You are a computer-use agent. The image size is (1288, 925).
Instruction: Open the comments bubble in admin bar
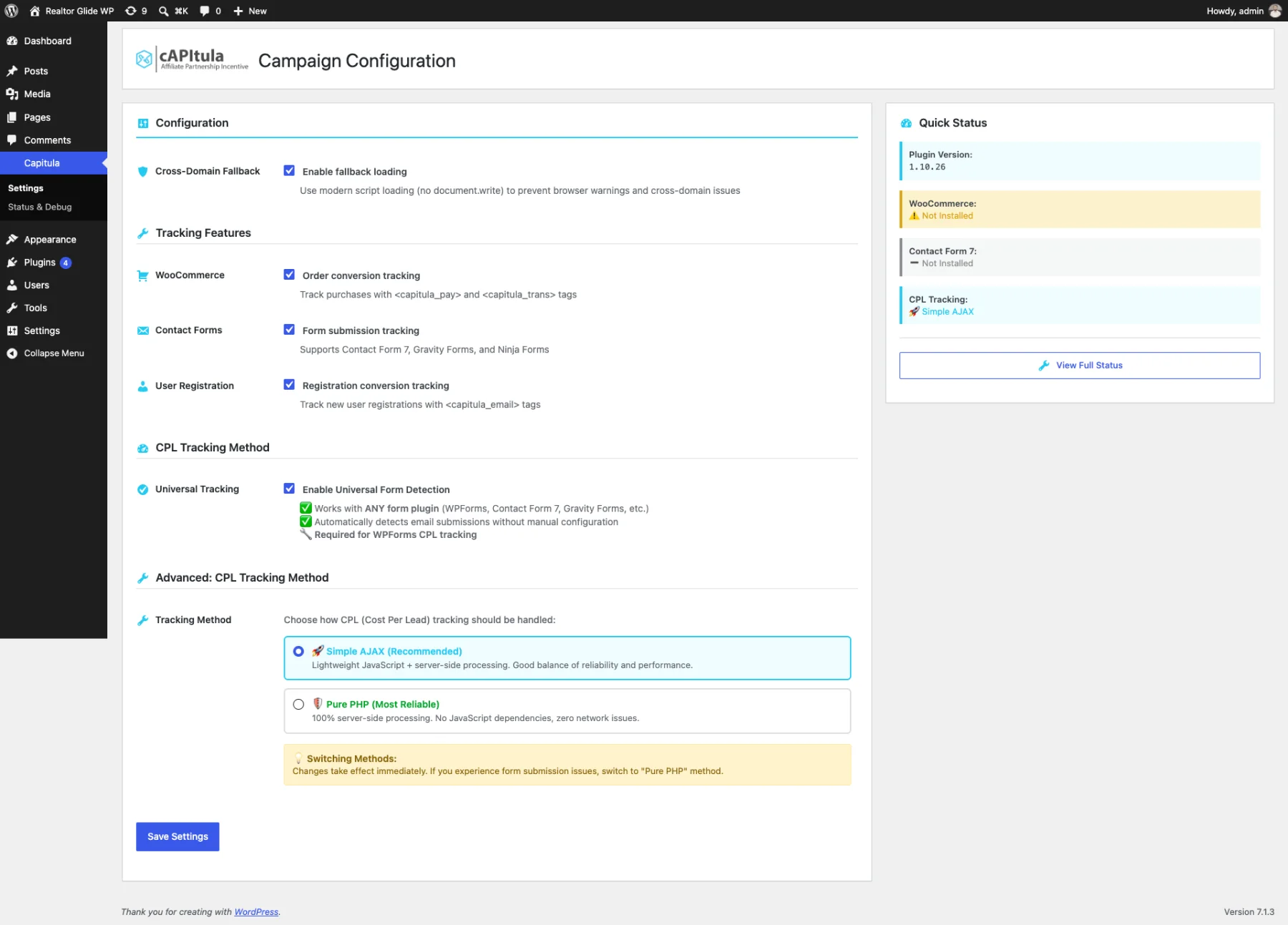click(x=205, y=11)
